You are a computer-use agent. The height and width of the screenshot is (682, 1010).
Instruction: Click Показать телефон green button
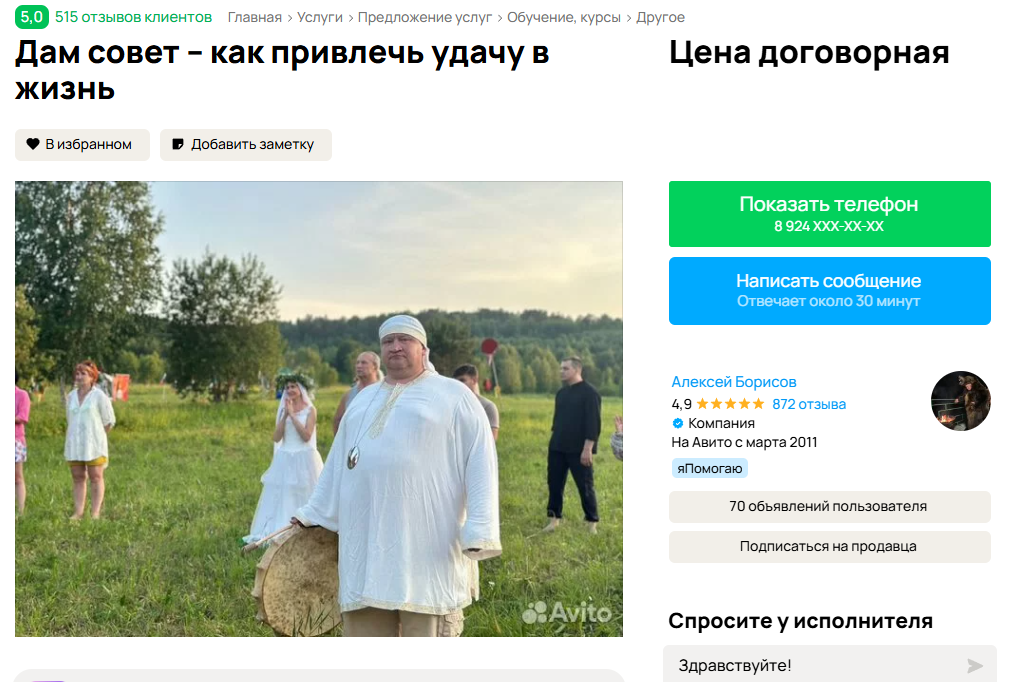click(x=830, y=214)
